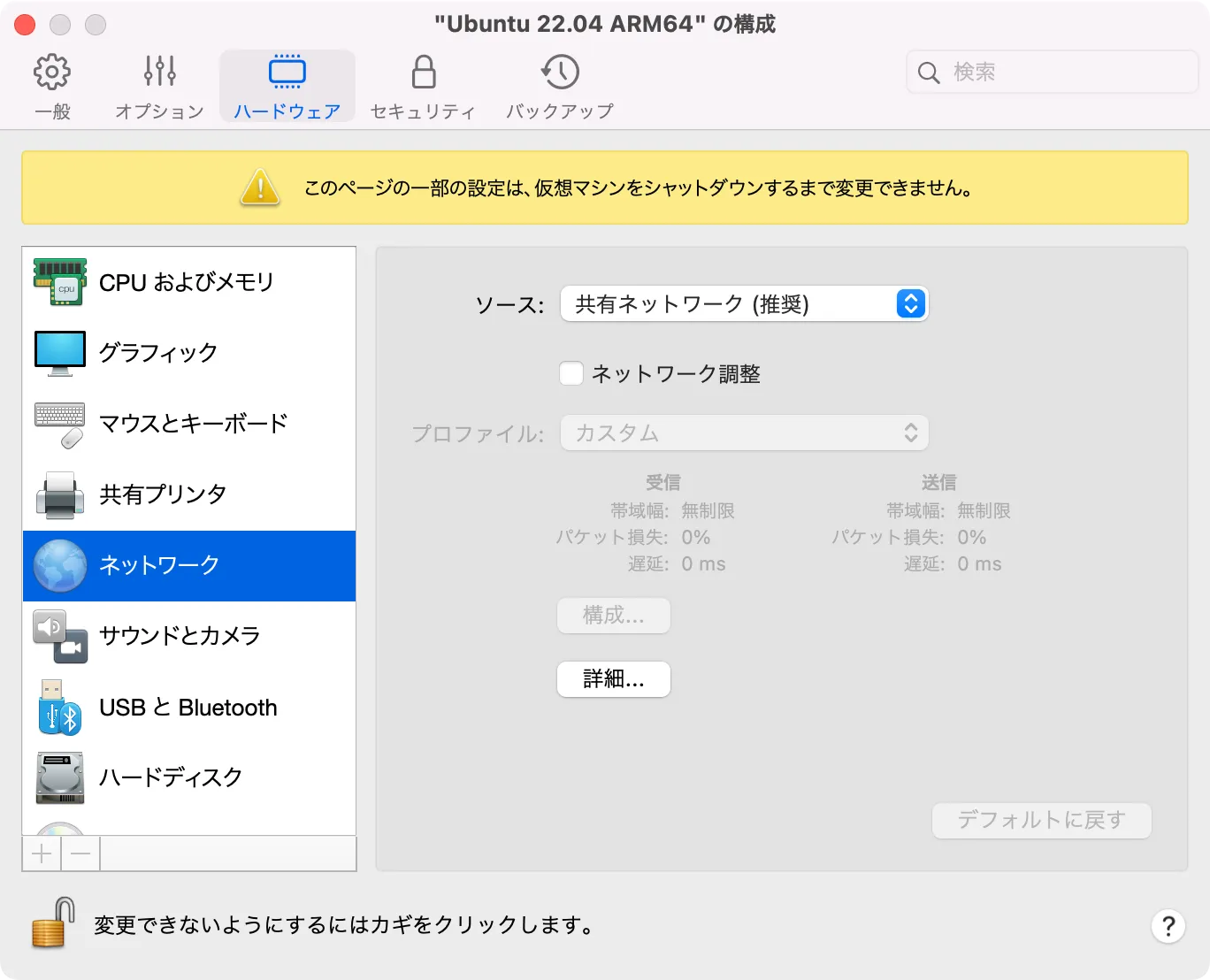Select the USB と Bluetooth row

tap(189, 708)
